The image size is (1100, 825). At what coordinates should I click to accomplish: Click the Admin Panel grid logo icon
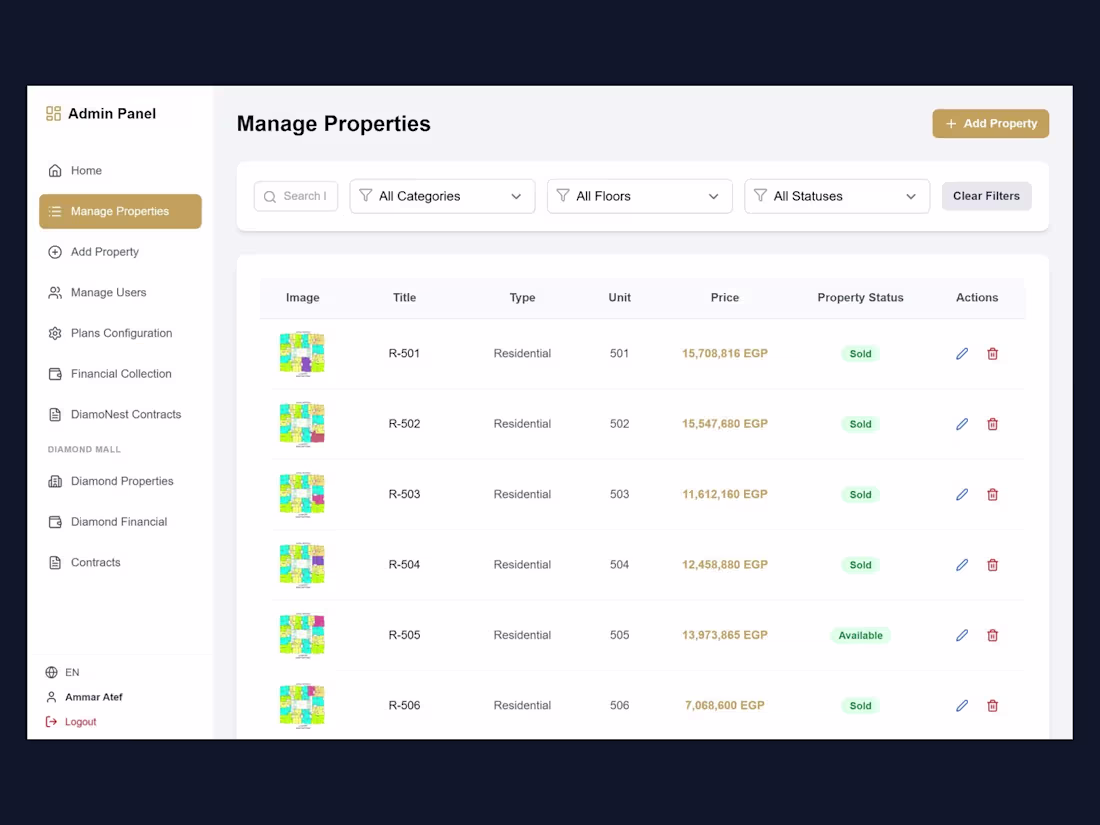53,114
